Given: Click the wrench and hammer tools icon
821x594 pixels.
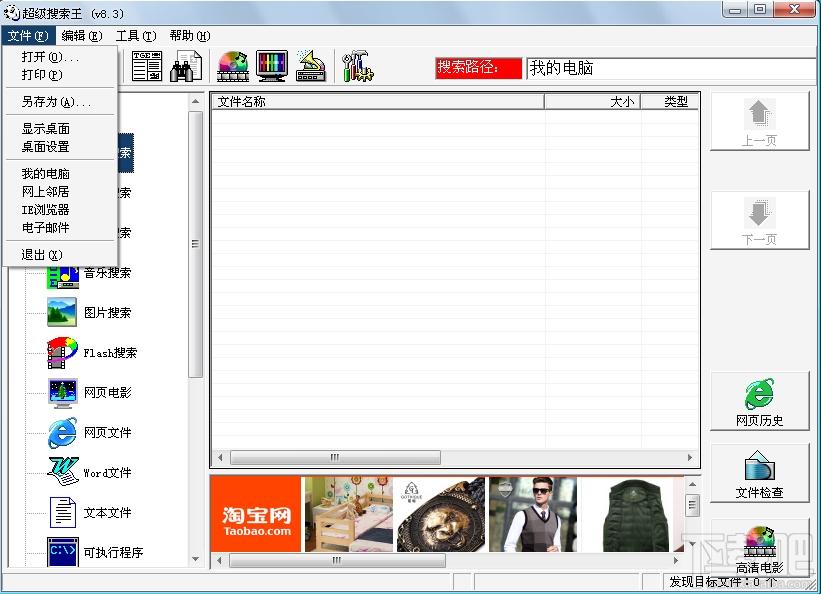Looking at the screenshot, I should pyautogui.click(x=356, y=67).
